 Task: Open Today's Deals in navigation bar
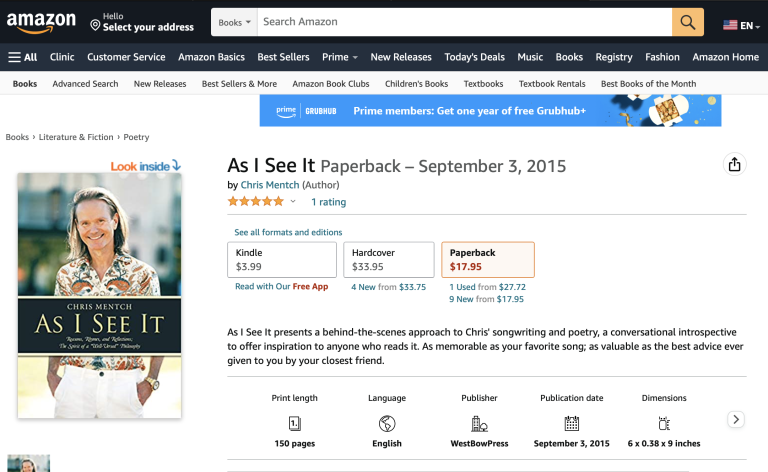[474, 57]
